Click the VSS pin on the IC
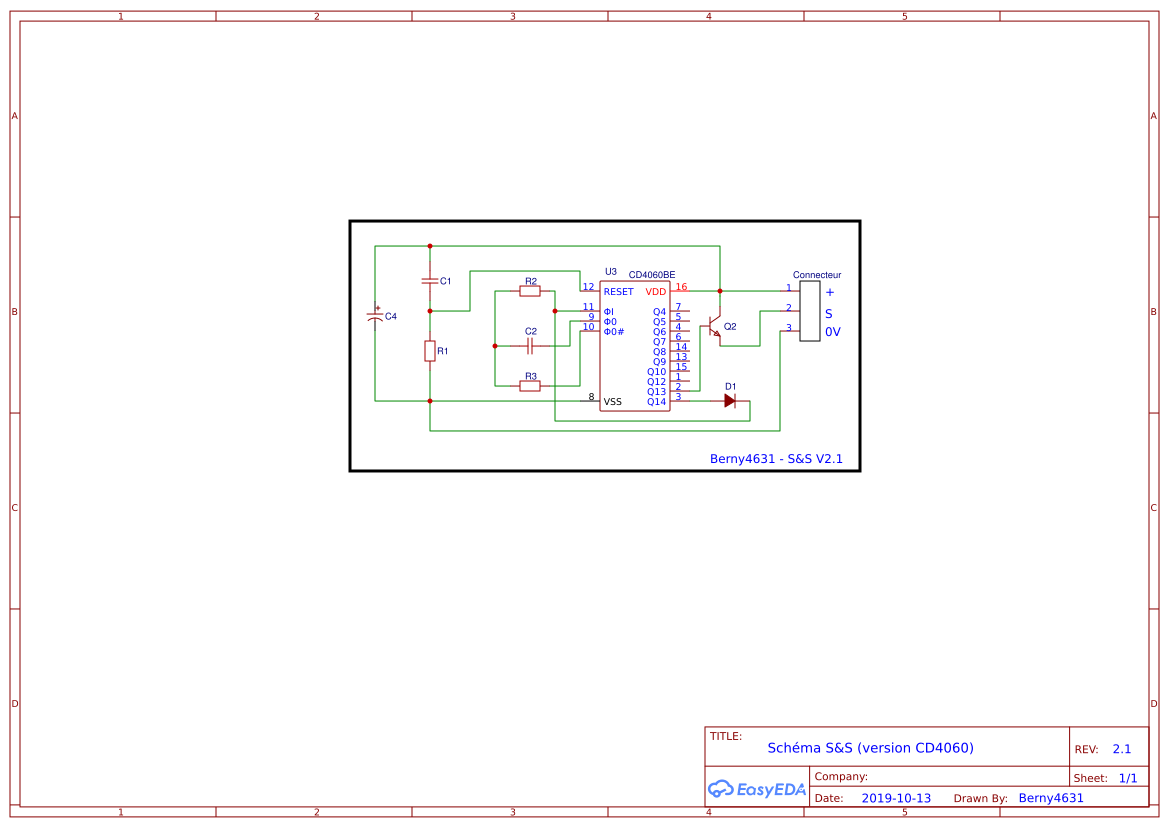 coord(611,401)
